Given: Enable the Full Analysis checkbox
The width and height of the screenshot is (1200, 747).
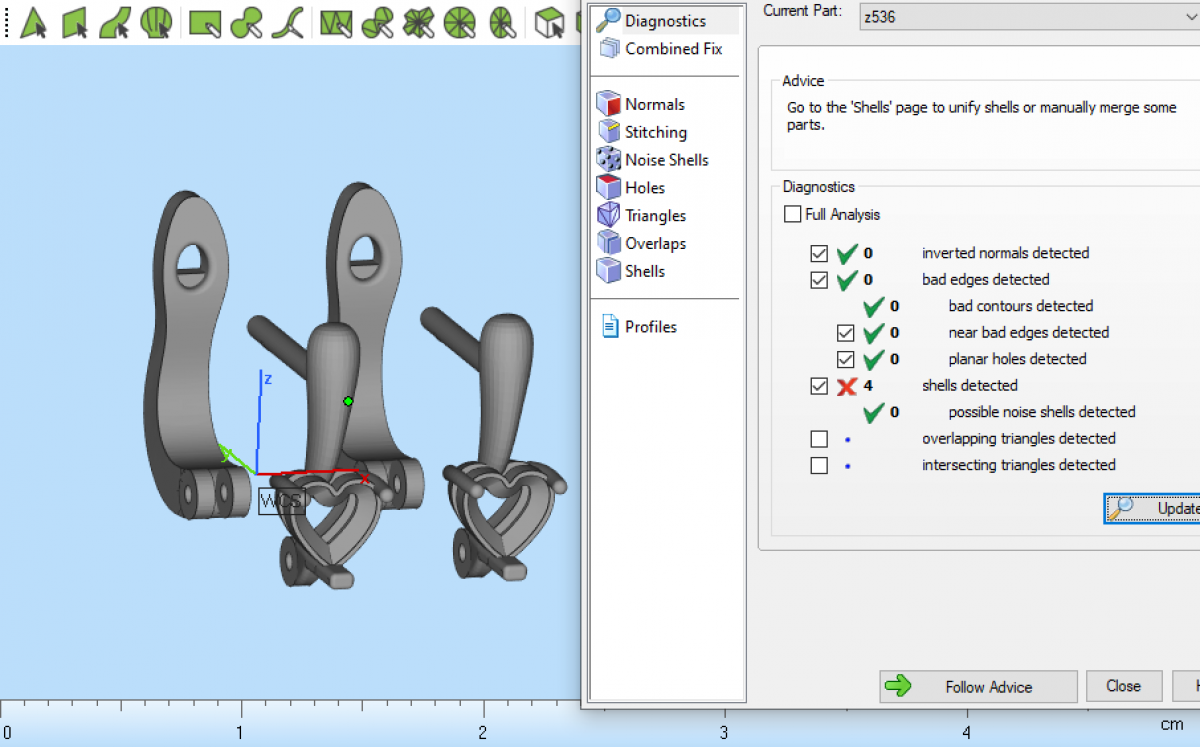Looking at the screenshot, I should click(x=793, y=214).
